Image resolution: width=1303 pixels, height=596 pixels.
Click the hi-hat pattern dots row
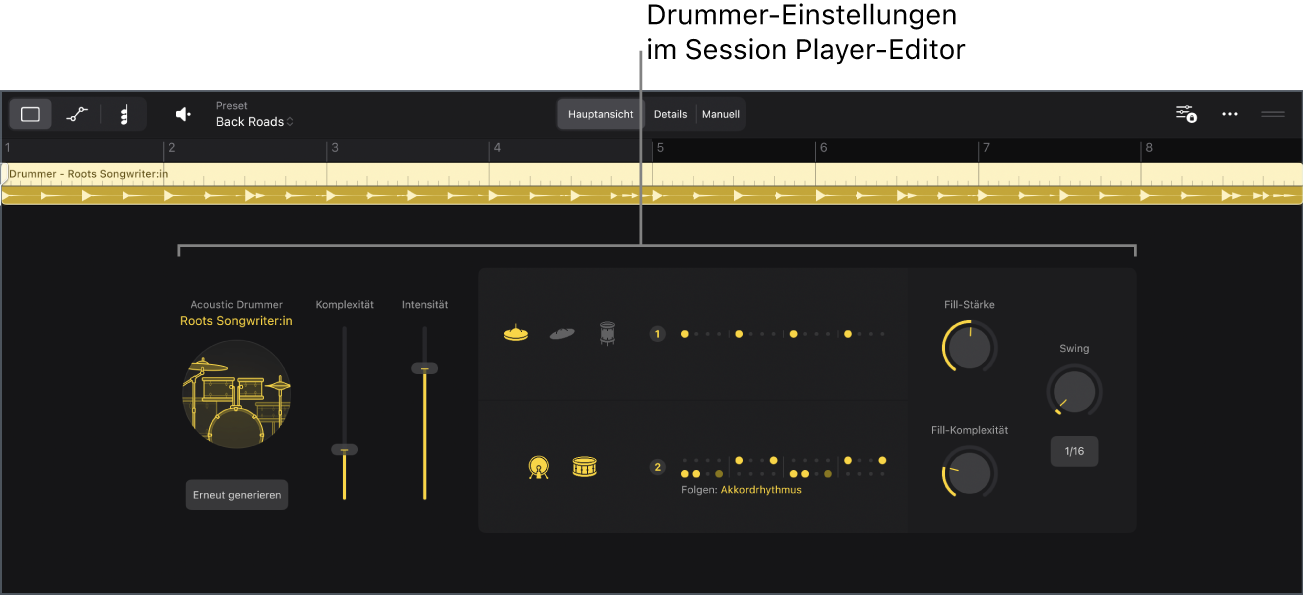coord(783,334)
